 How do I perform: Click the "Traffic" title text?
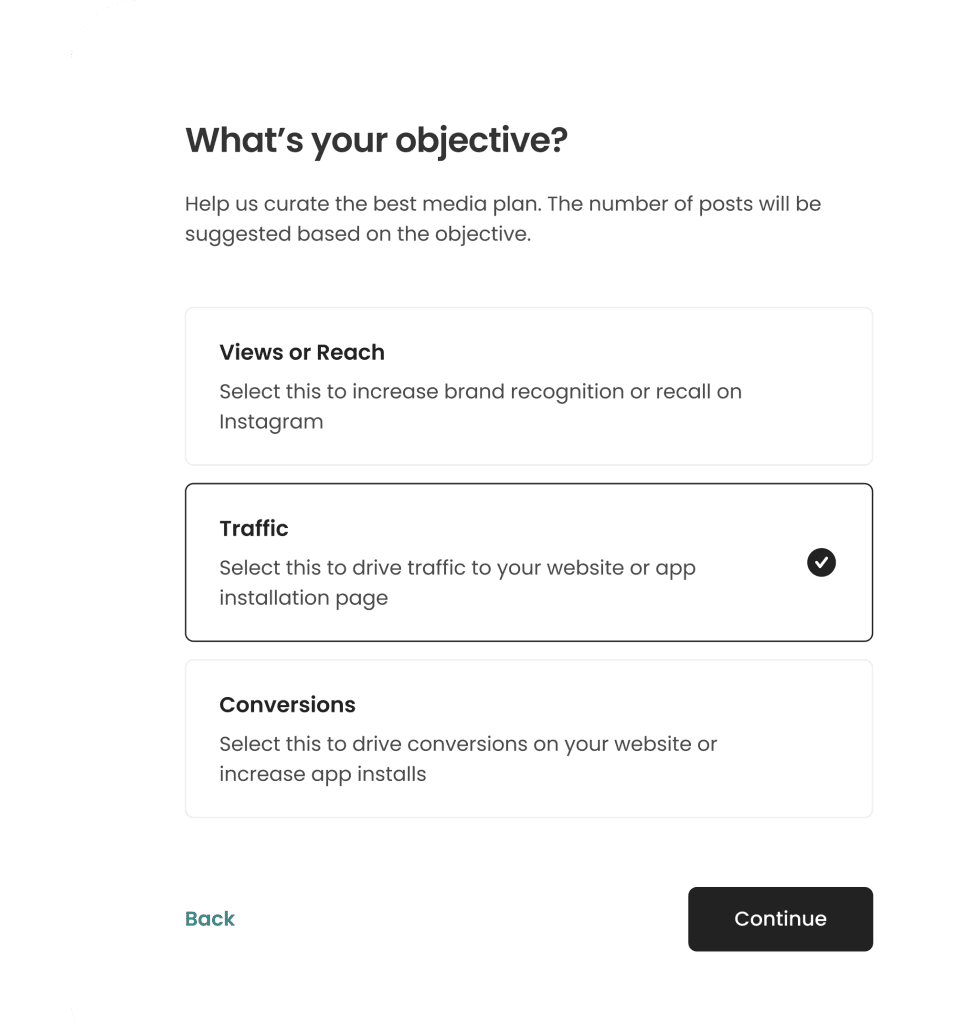254,528
